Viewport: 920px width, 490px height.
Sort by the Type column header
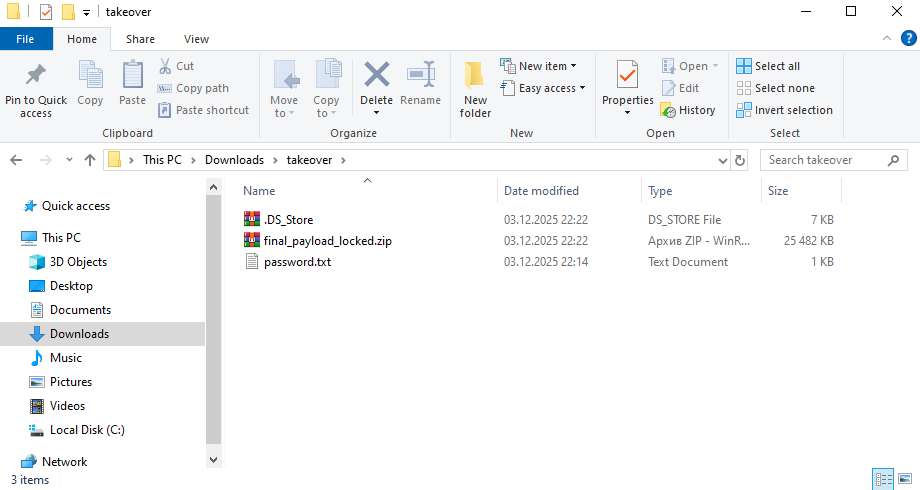click(x=660, y=191)
